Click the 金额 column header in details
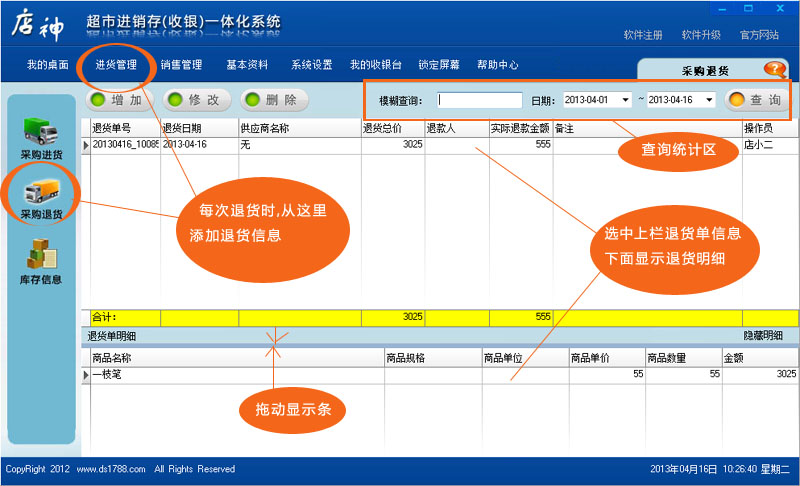 point(760,358)
